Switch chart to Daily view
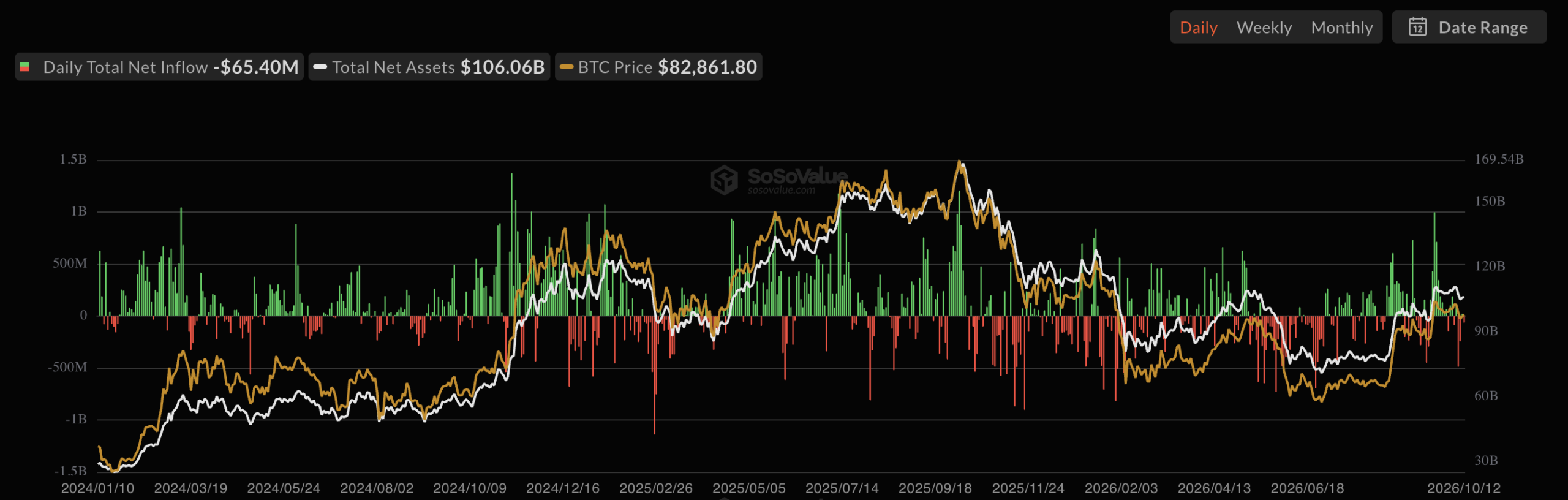This screenshot has height=500, width=1568. (x=1198, y=28)
